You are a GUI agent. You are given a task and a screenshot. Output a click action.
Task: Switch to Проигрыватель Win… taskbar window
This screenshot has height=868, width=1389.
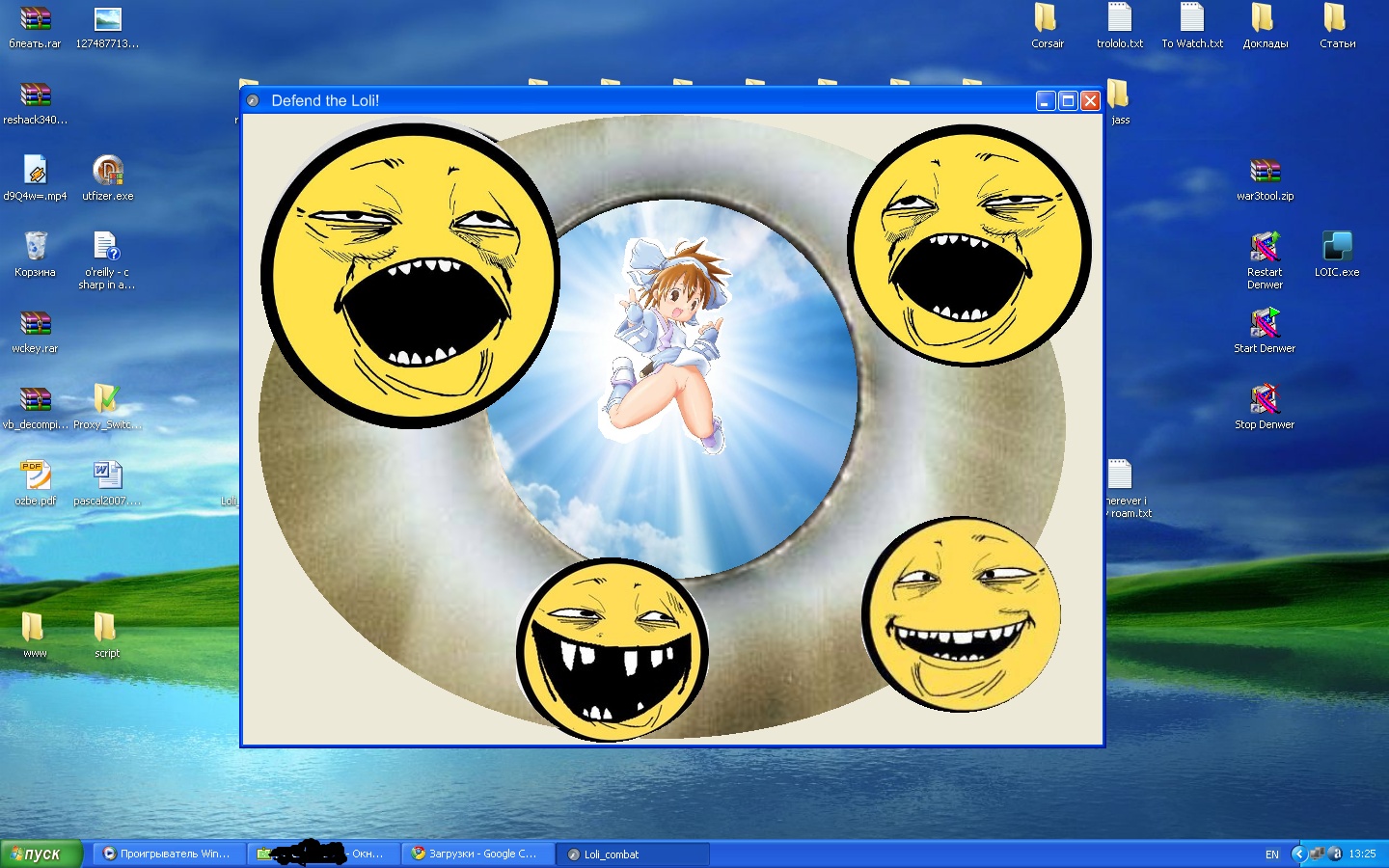coord(168,854)
